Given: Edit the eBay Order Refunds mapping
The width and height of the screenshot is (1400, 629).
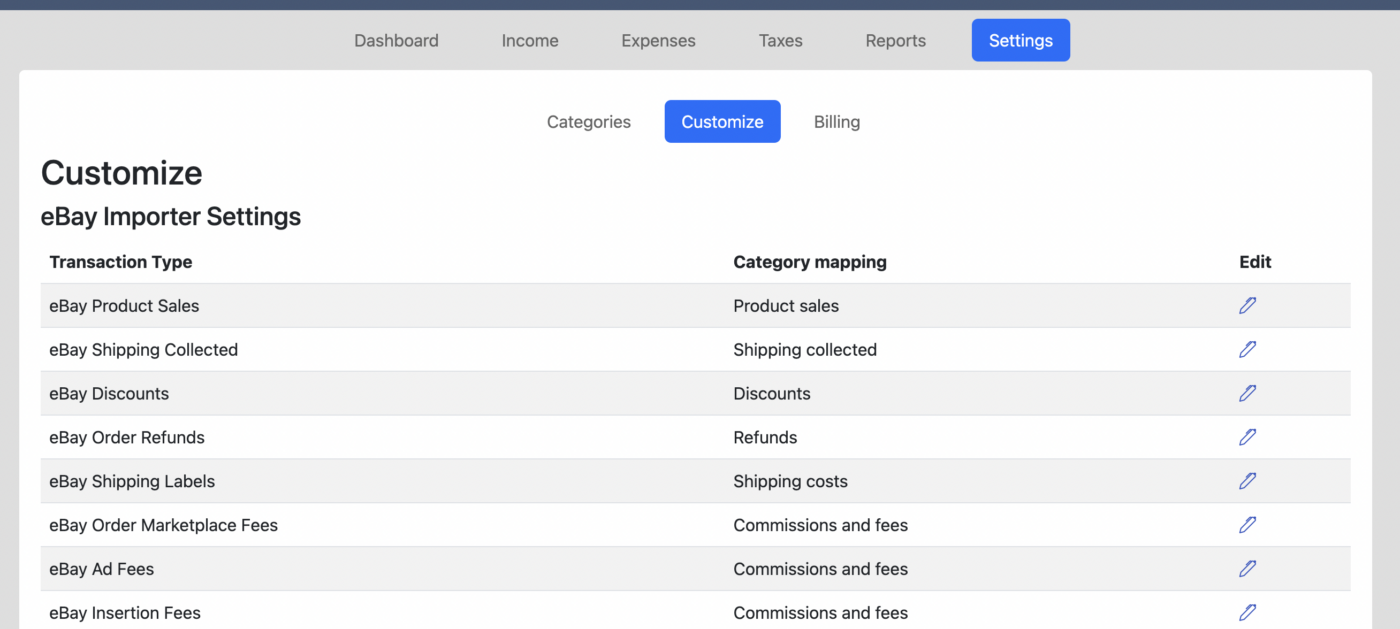Looking at the screenshot, I should coord(1247,437).
